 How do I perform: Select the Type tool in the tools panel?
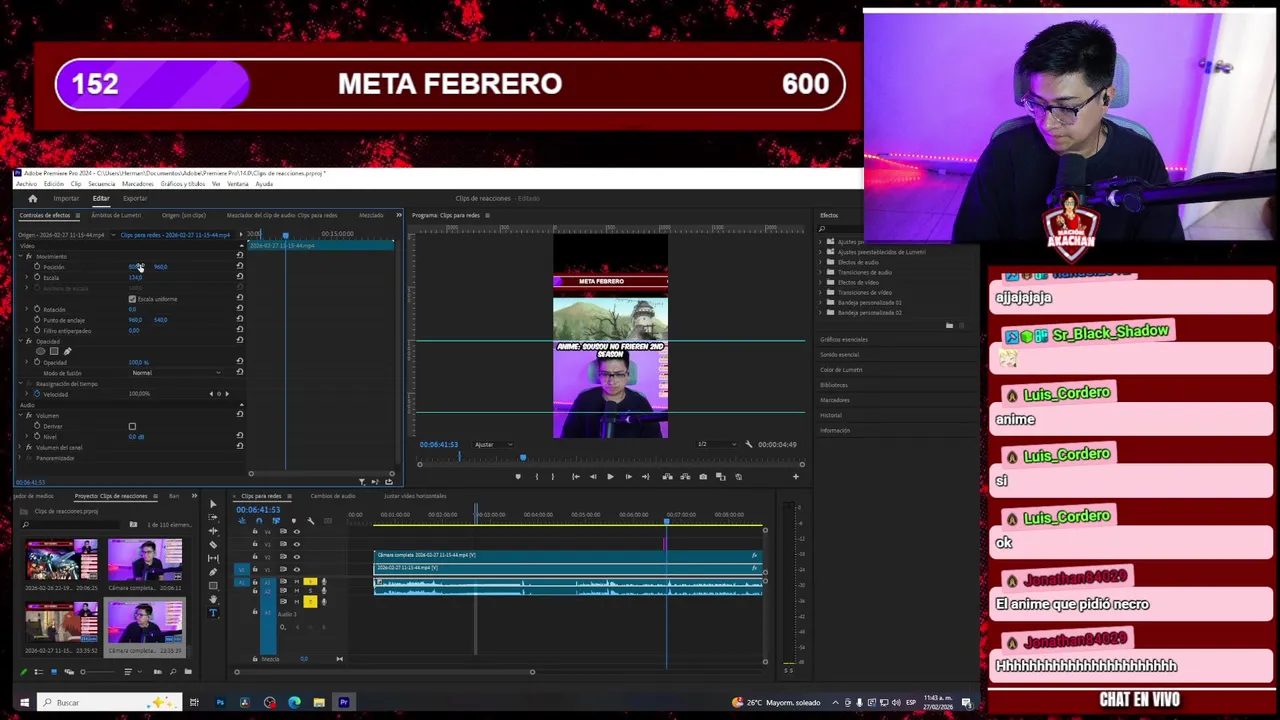coord(213,612)
